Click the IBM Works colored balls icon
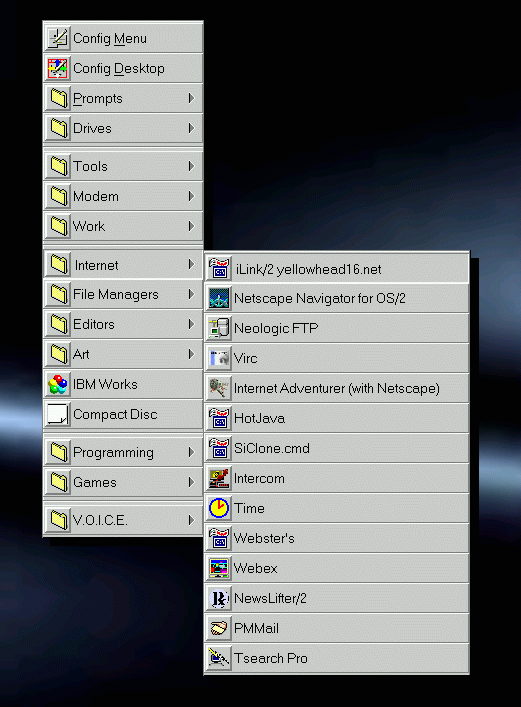Screen dimensions: 521x707 tap(59, 384)
